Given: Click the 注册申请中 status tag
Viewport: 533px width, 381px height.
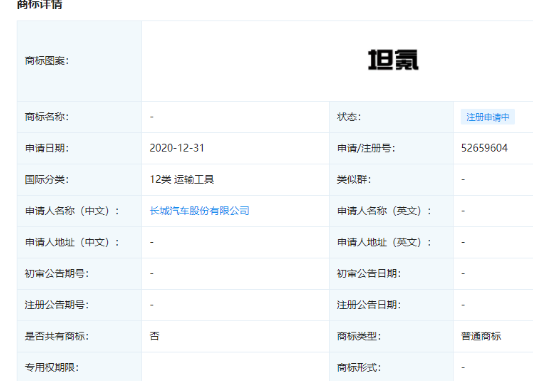Looking at the screenshot, I should click(x=487, y=117).
